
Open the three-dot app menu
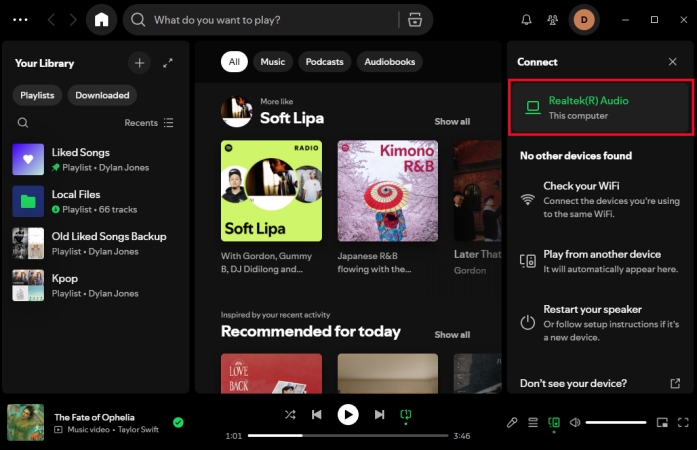tap(20, 20)
